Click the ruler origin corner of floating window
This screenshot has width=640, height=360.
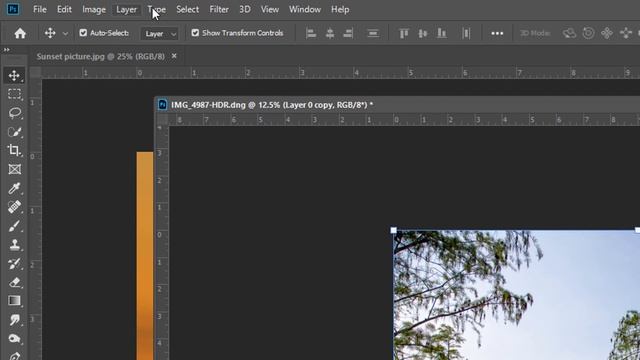pos(162,120)
